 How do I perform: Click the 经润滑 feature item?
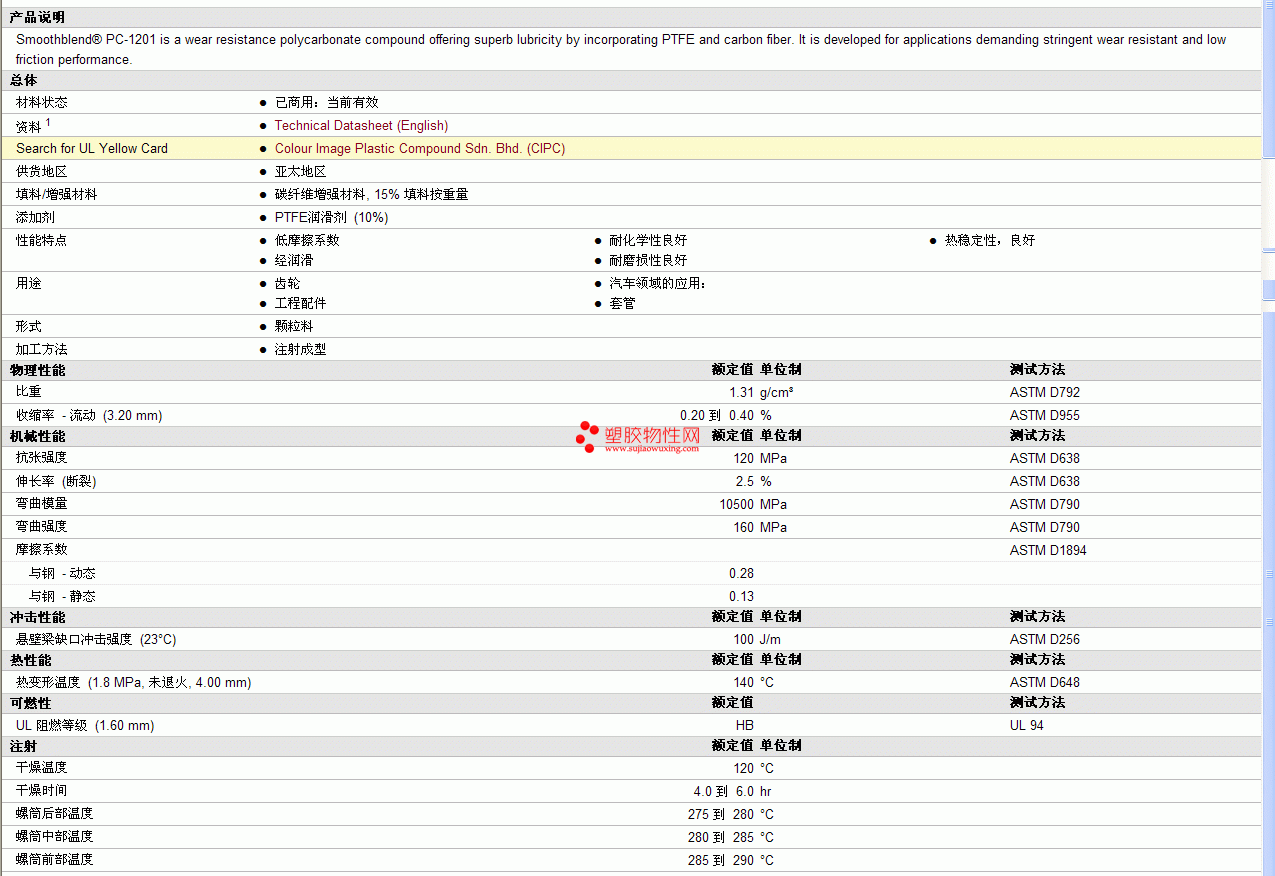[294, 260]
